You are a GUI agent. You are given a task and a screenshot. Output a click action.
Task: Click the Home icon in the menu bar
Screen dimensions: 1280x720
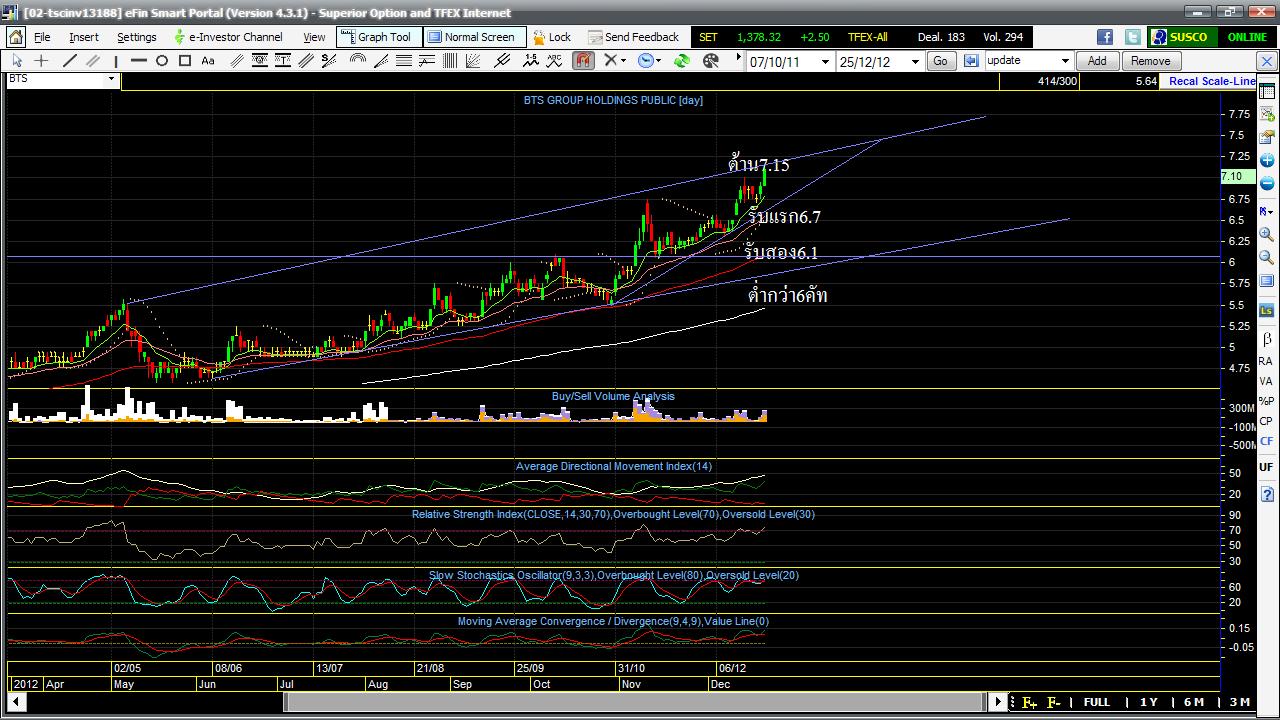[x=16, y=37]
